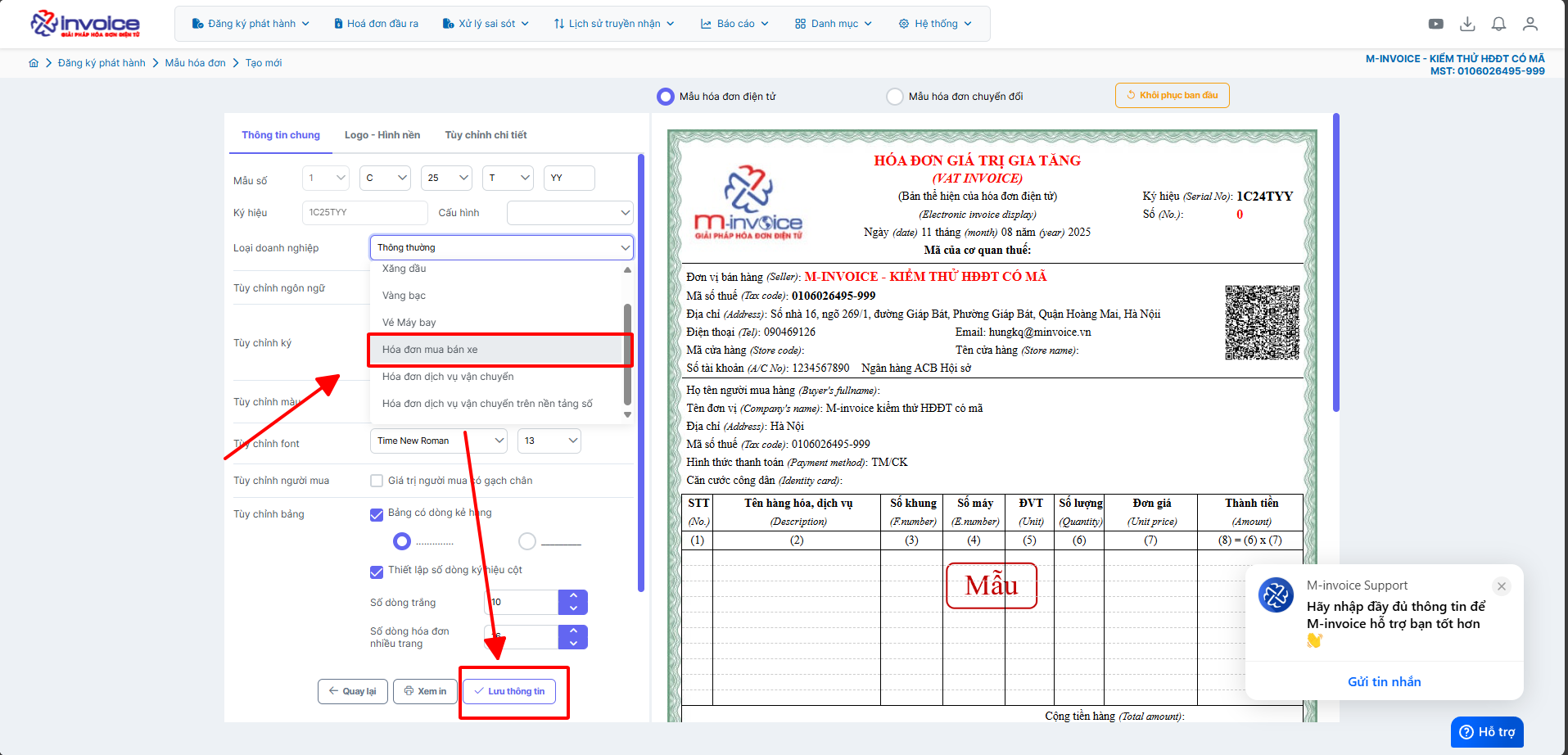This screenshot has height=755, width=1568.
Task: Open the user account profile icon
Action: (1530, 24)
